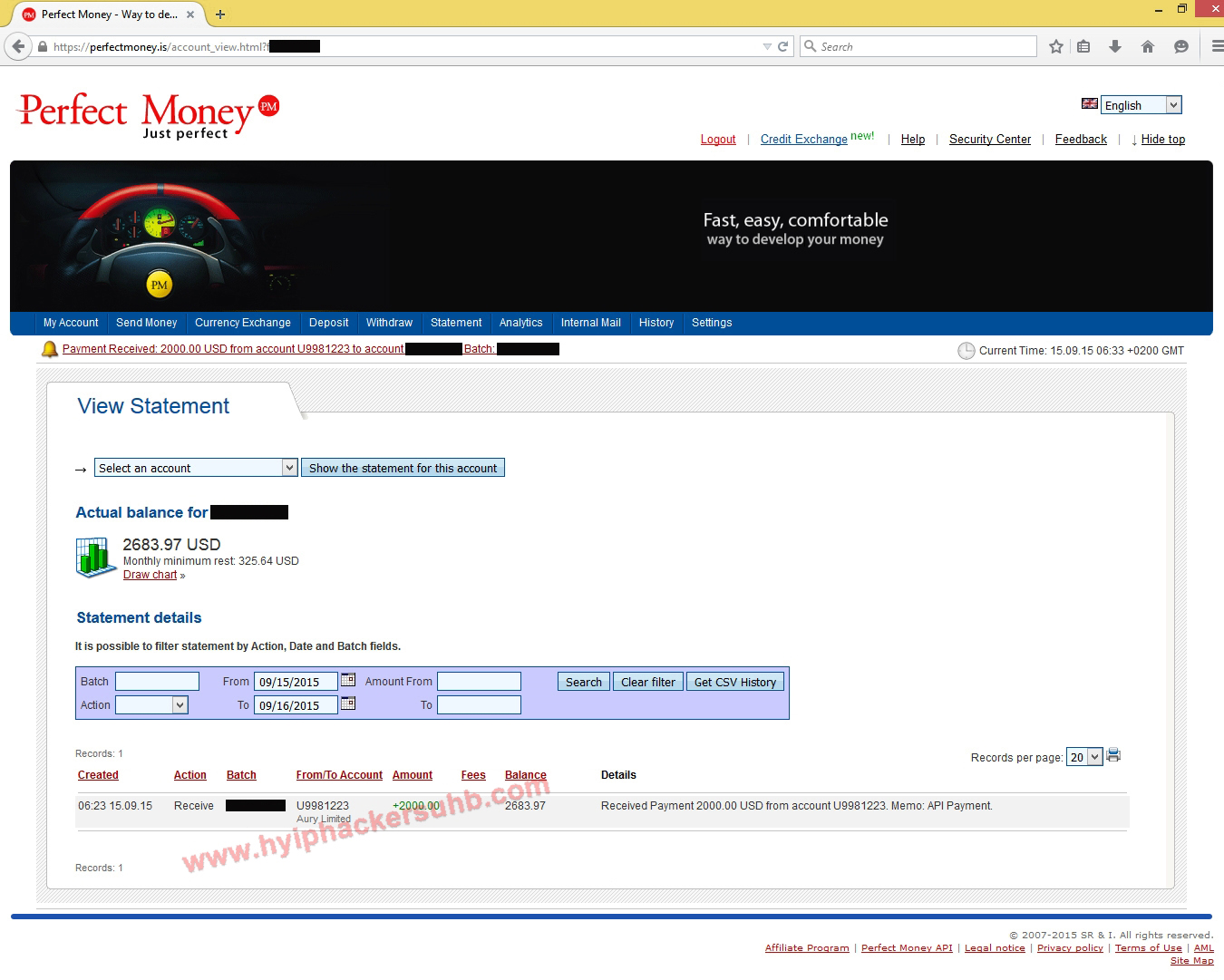Click the Amount From input field
1224x980 pixels.
pos(479,682)
